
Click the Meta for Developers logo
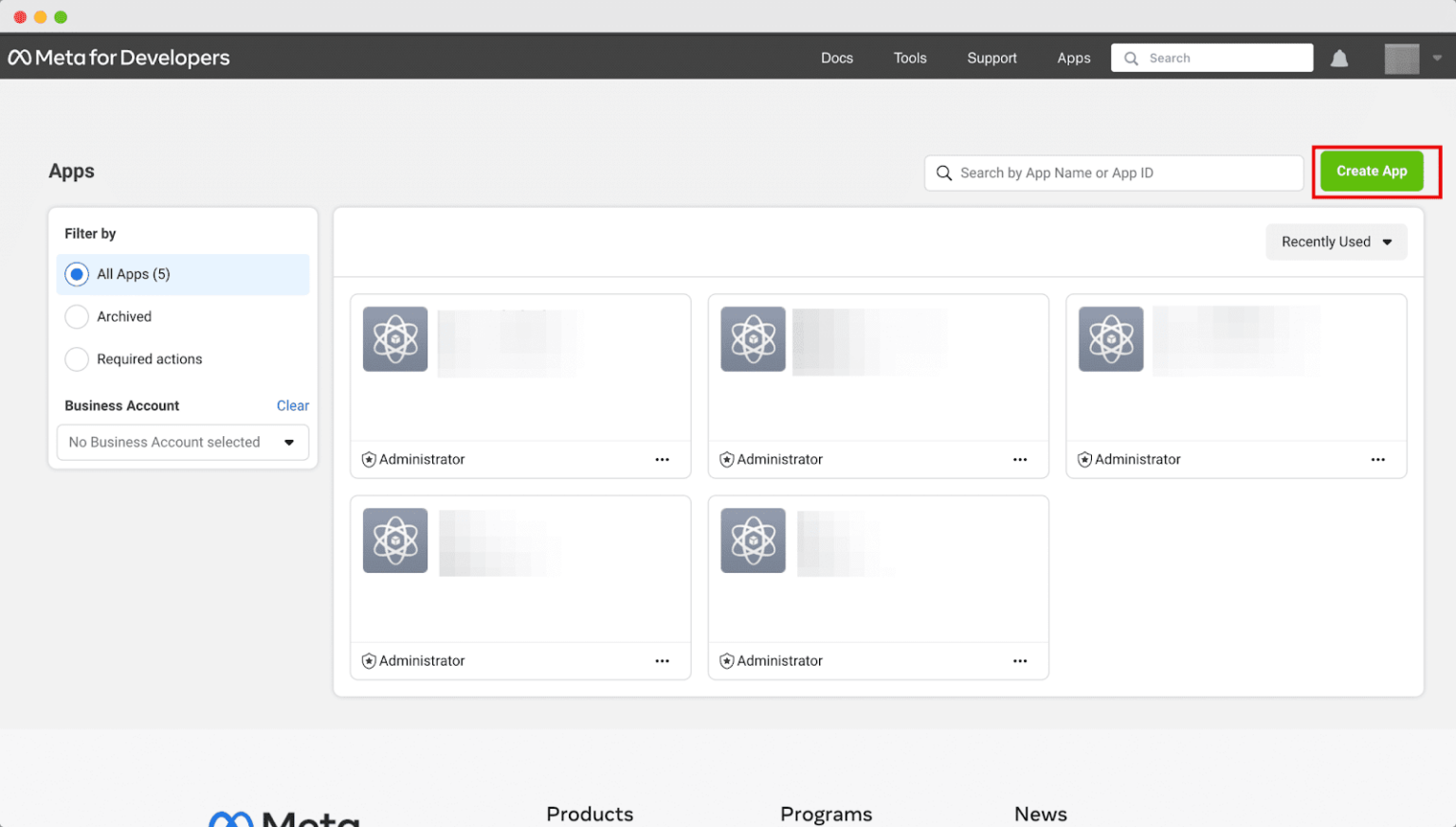pos(118,57)
